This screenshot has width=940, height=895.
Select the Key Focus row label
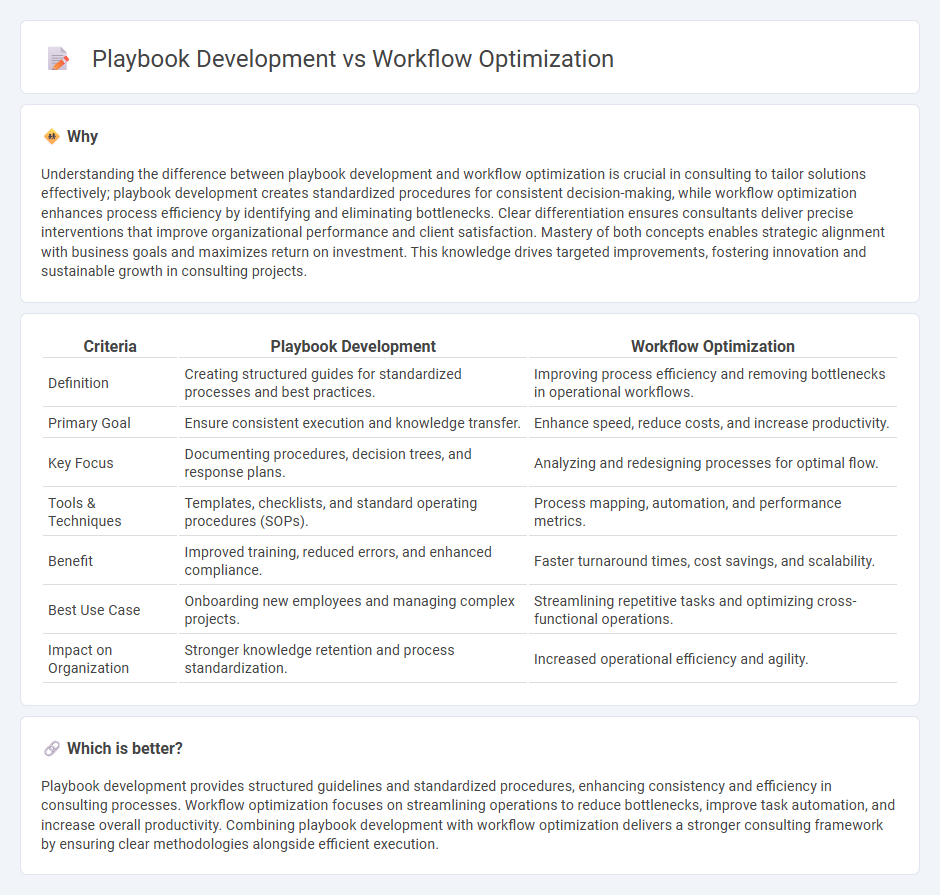[x=81, y=463]
